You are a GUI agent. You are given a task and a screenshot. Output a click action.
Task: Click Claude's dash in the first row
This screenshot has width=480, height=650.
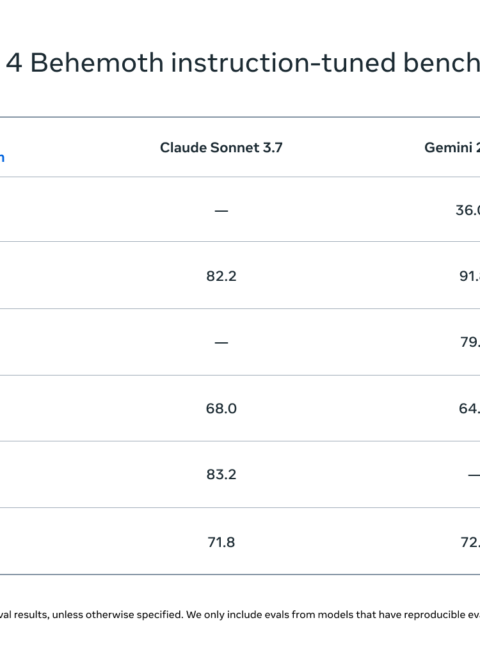click(x=221, y=211)
